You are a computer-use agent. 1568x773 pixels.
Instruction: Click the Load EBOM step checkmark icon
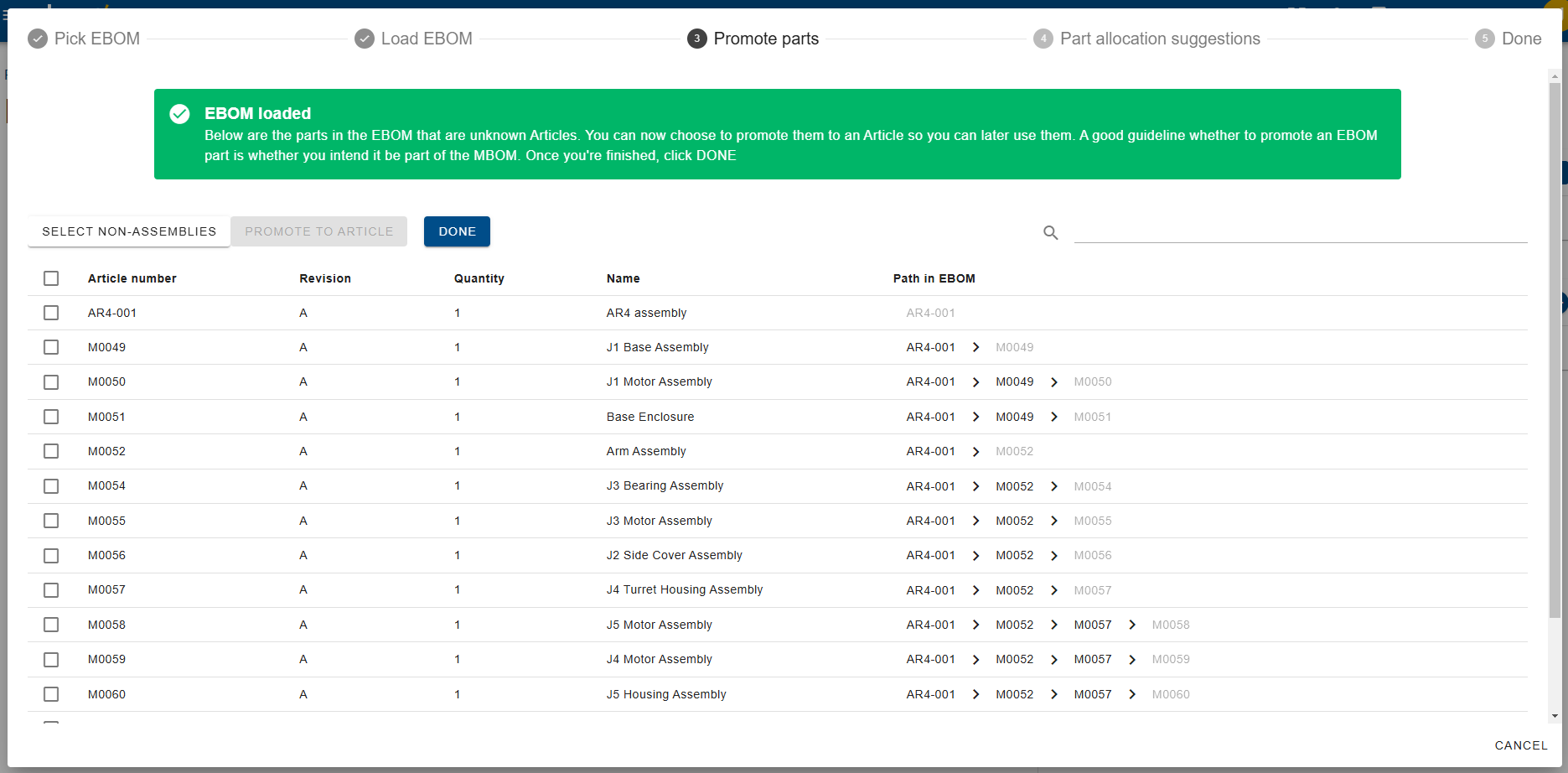(365, 39)
